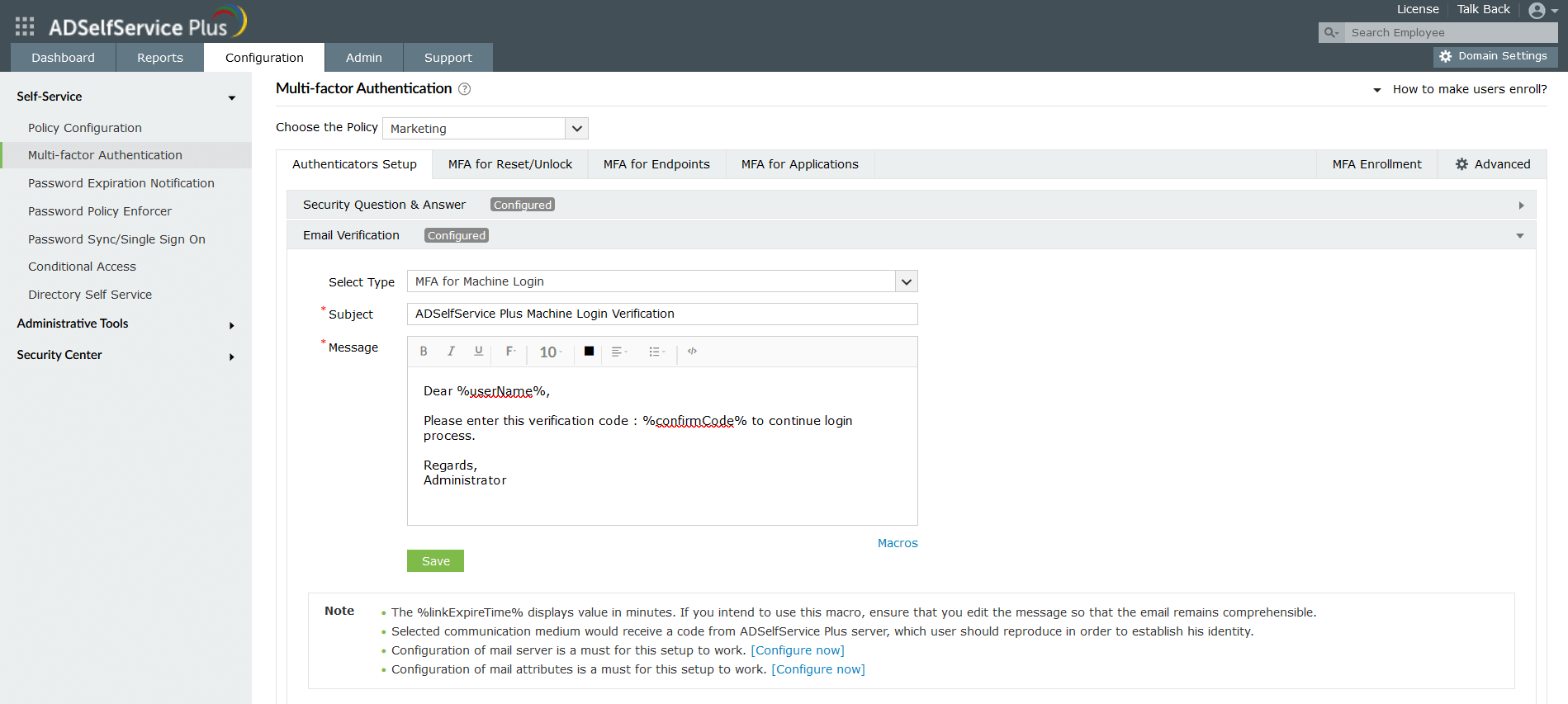Select the Configuration tab
This screenshot has height=704, width=1568.
[x=264, y=58]
